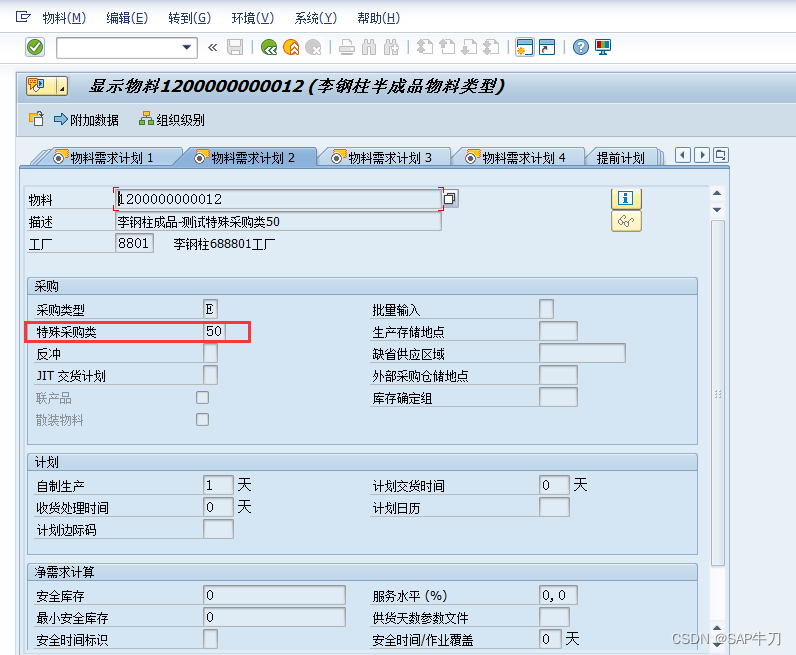
Task: Click the Save diskette icon
Action: pyautogui.click(x=235, y=48)
